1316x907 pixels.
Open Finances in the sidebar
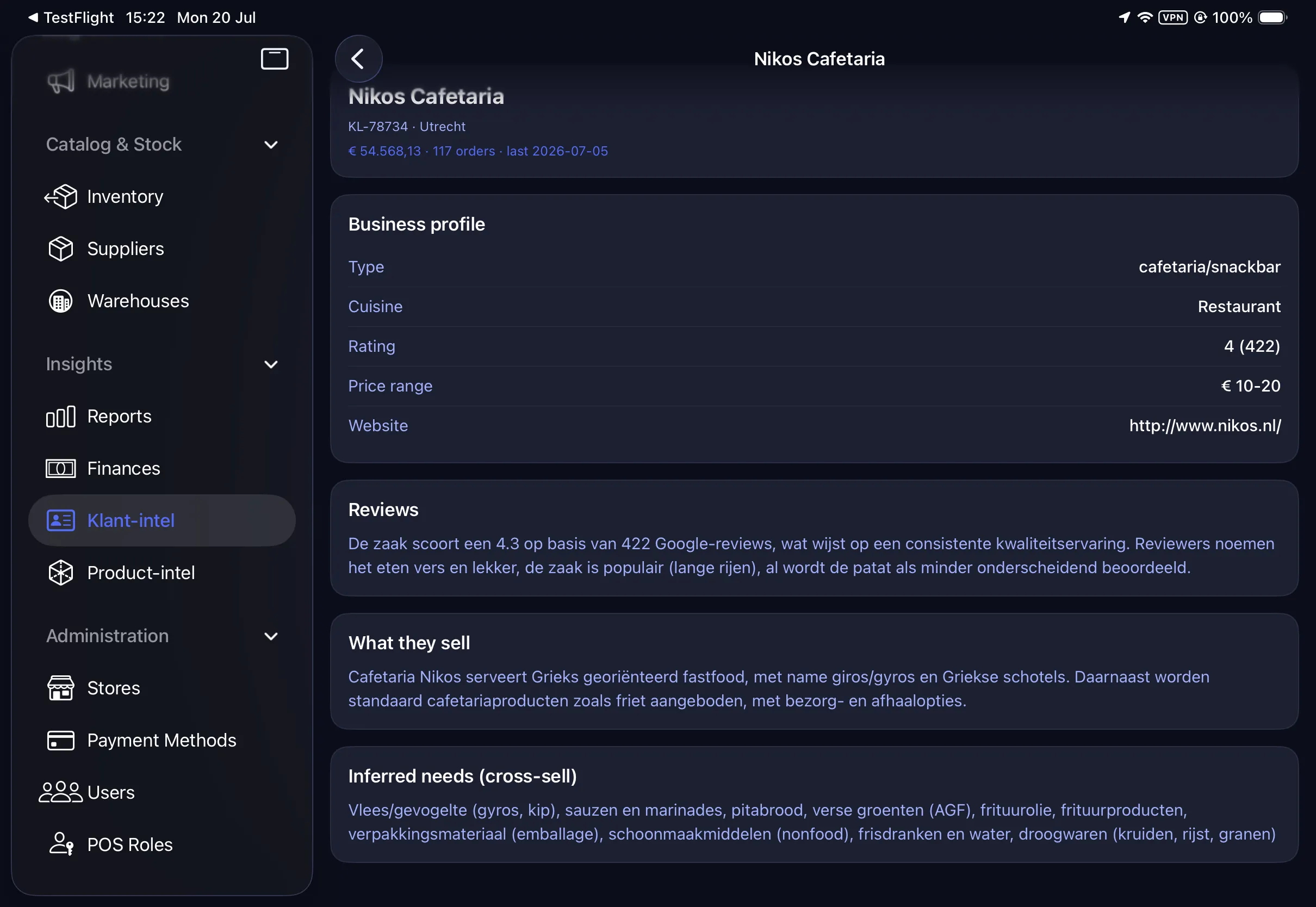pos(162,469)
